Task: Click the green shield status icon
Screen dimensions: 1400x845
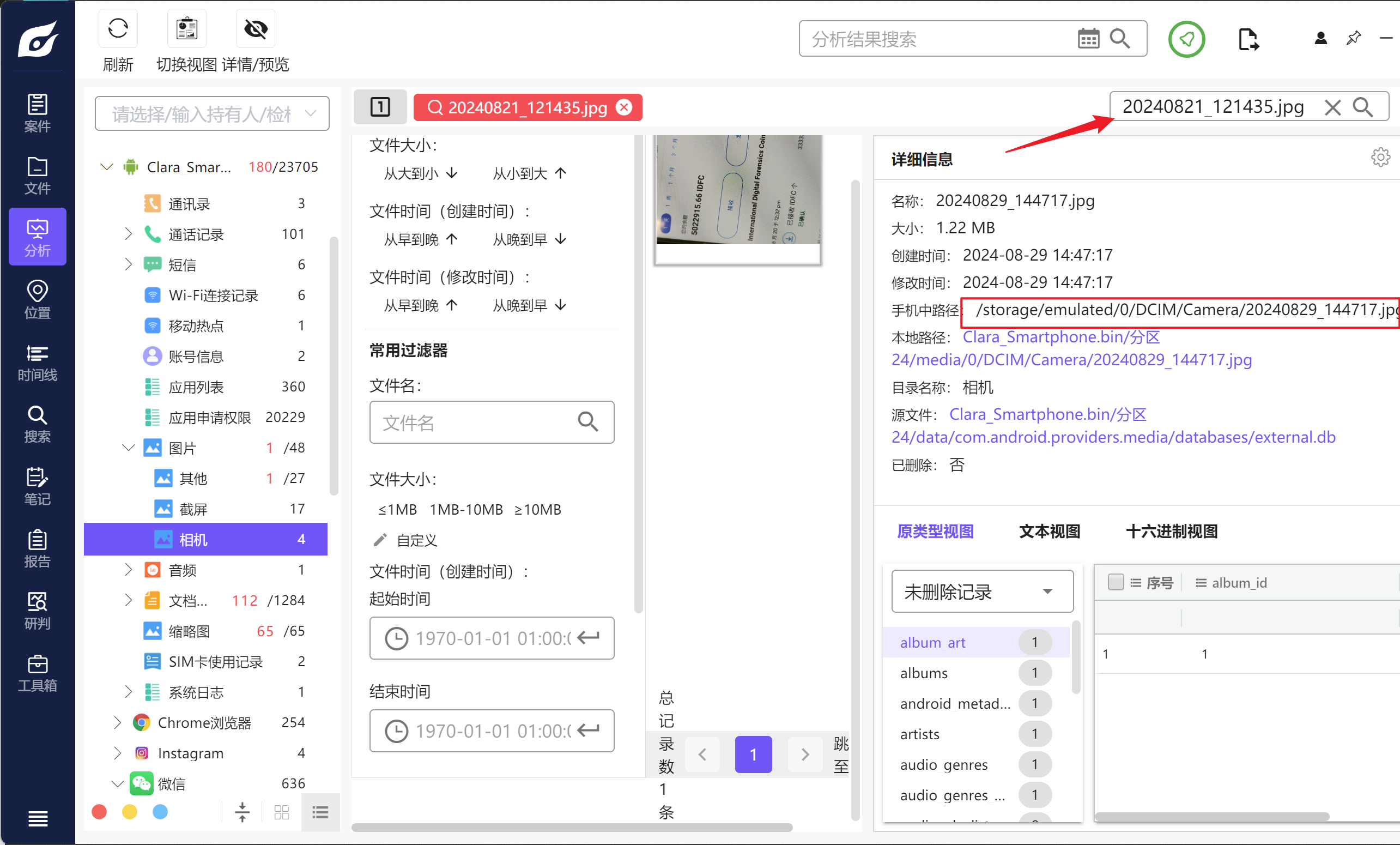Action: (1186, 39)
